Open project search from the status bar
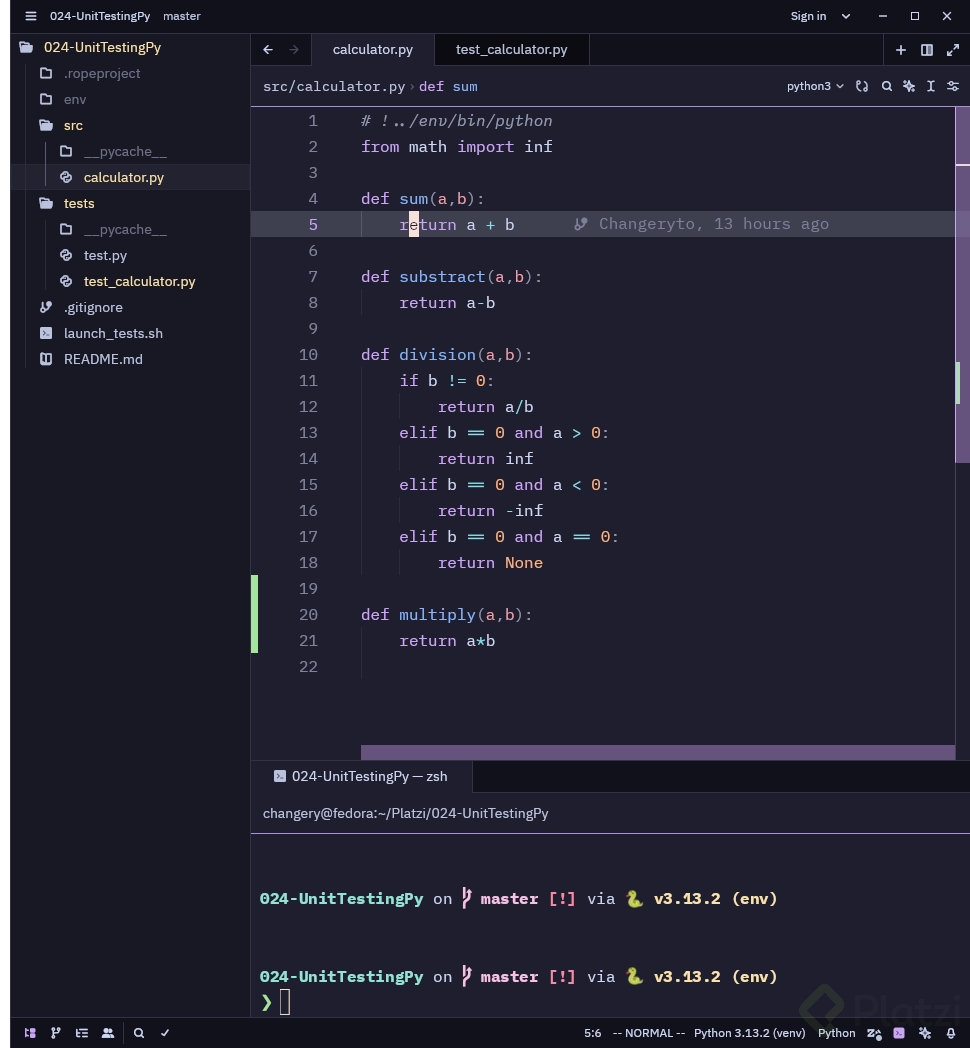970x1048 pixels. 139,1033
